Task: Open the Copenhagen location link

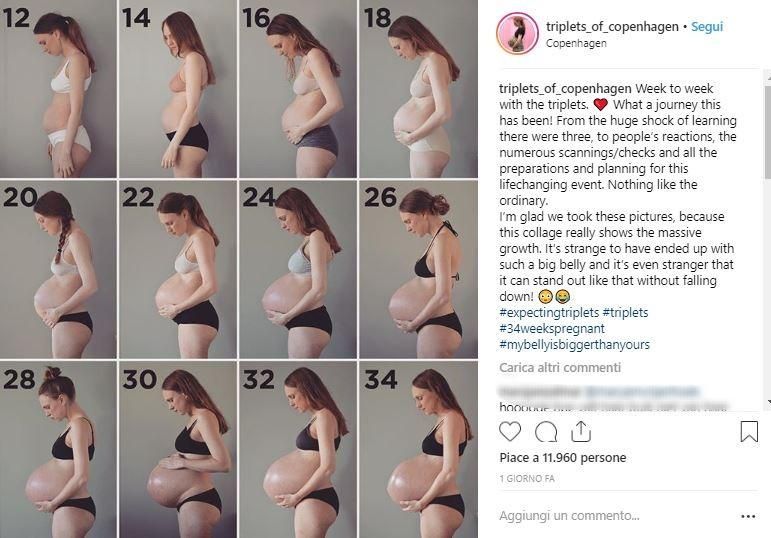Action: (x=576, y=43)
